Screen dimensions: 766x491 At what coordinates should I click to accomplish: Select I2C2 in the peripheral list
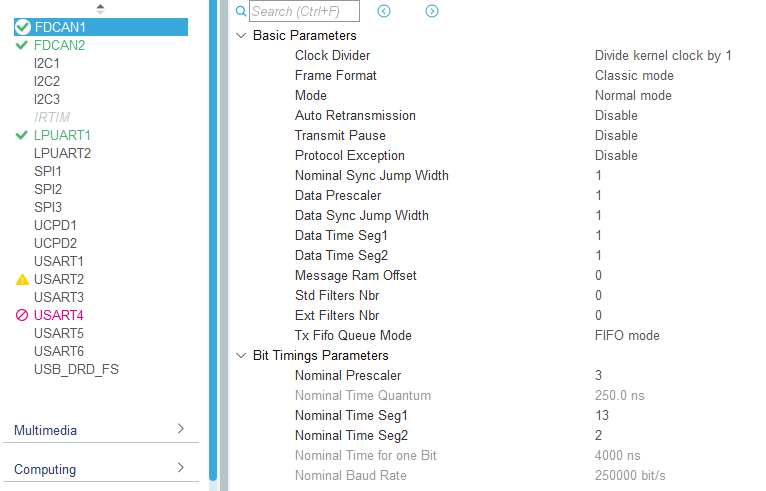[x=47, y=81]
